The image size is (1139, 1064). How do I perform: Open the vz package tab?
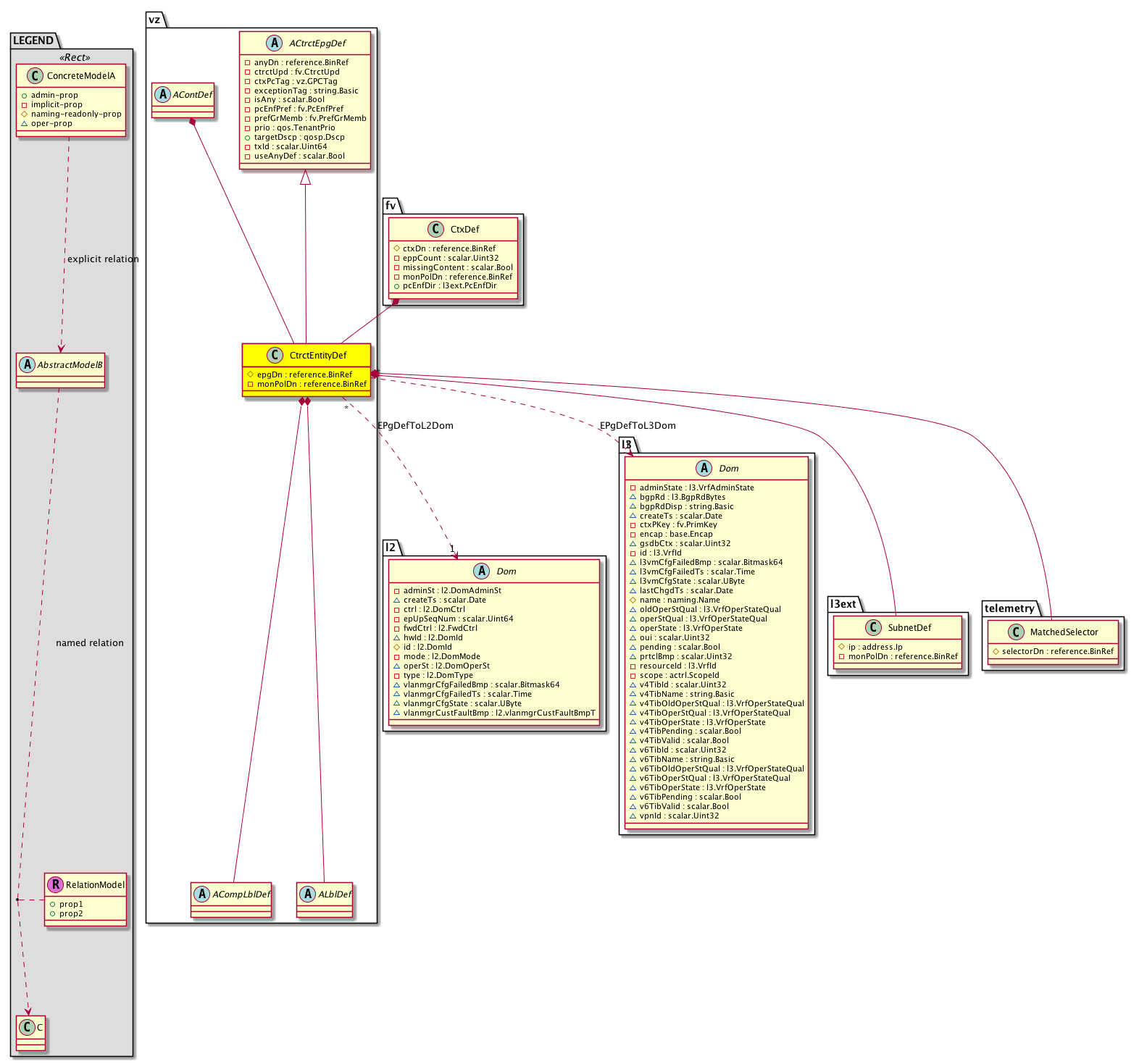click(154, 20)
